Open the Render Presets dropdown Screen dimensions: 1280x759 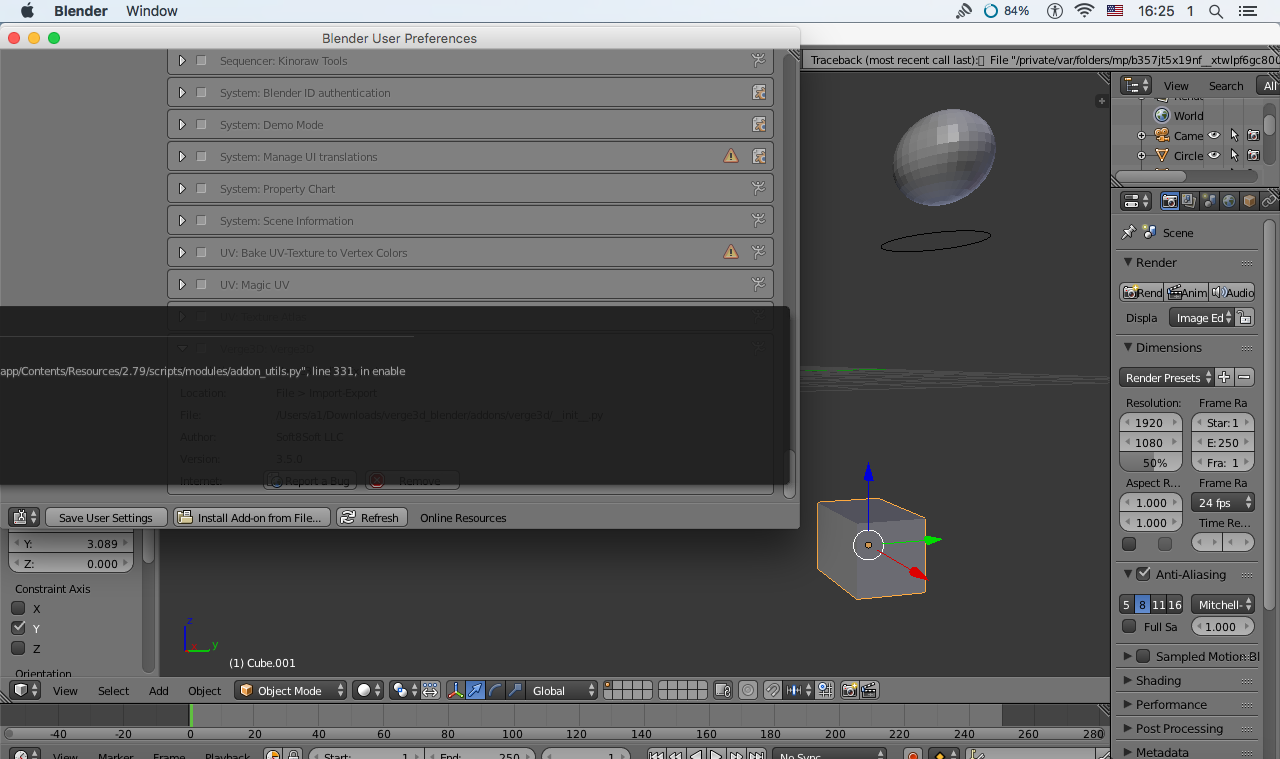click(x=1166, y=377)
